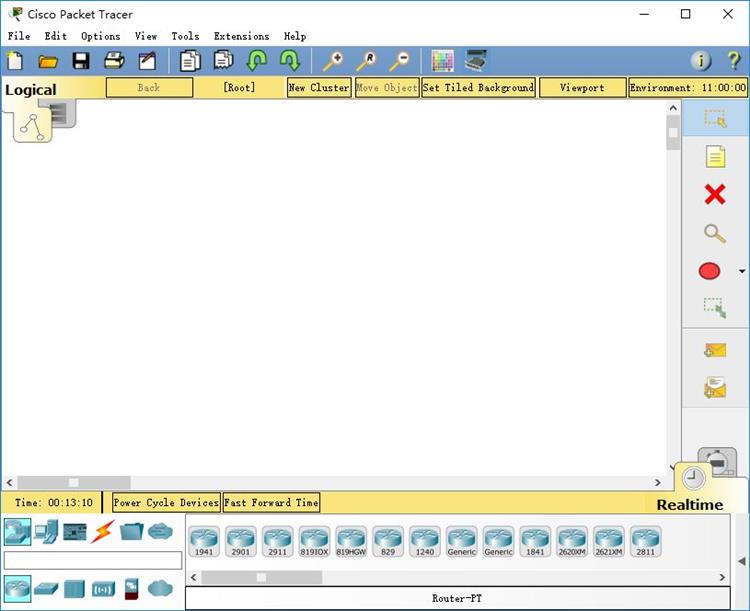Click the Environment time button
The width and height of the screenshot is (750, 611).
point(688,88)
